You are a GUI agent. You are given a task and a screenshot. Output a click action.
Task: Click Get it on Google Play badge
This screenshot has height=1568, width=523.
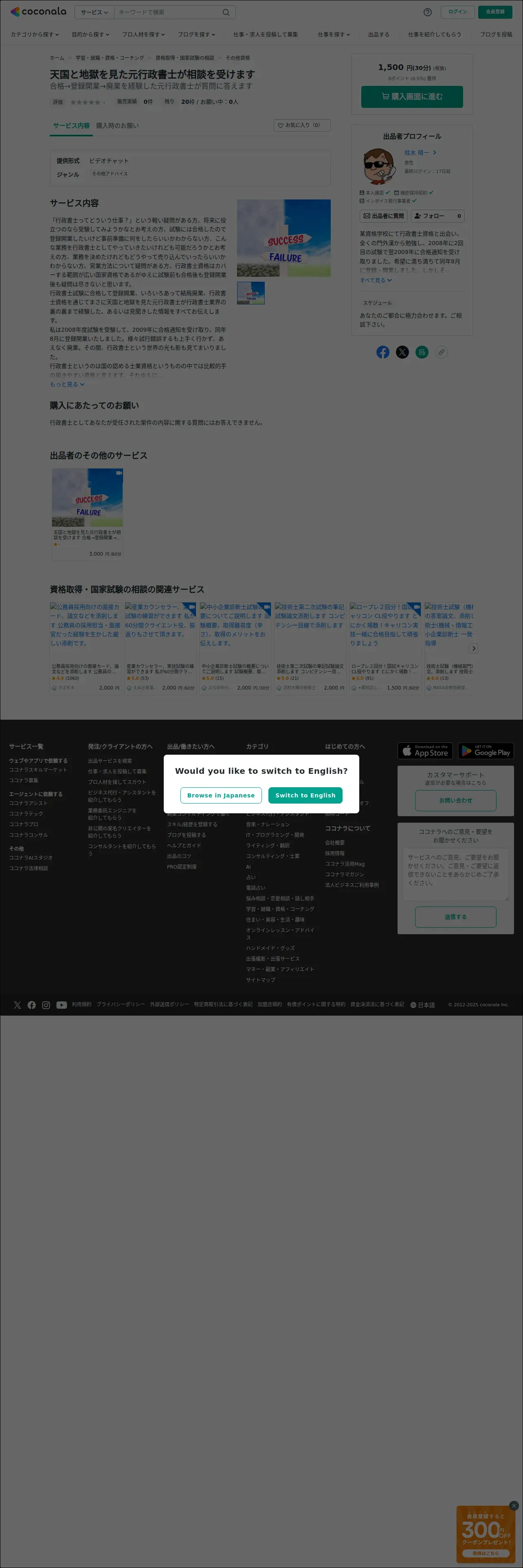[x=486, y=751]
